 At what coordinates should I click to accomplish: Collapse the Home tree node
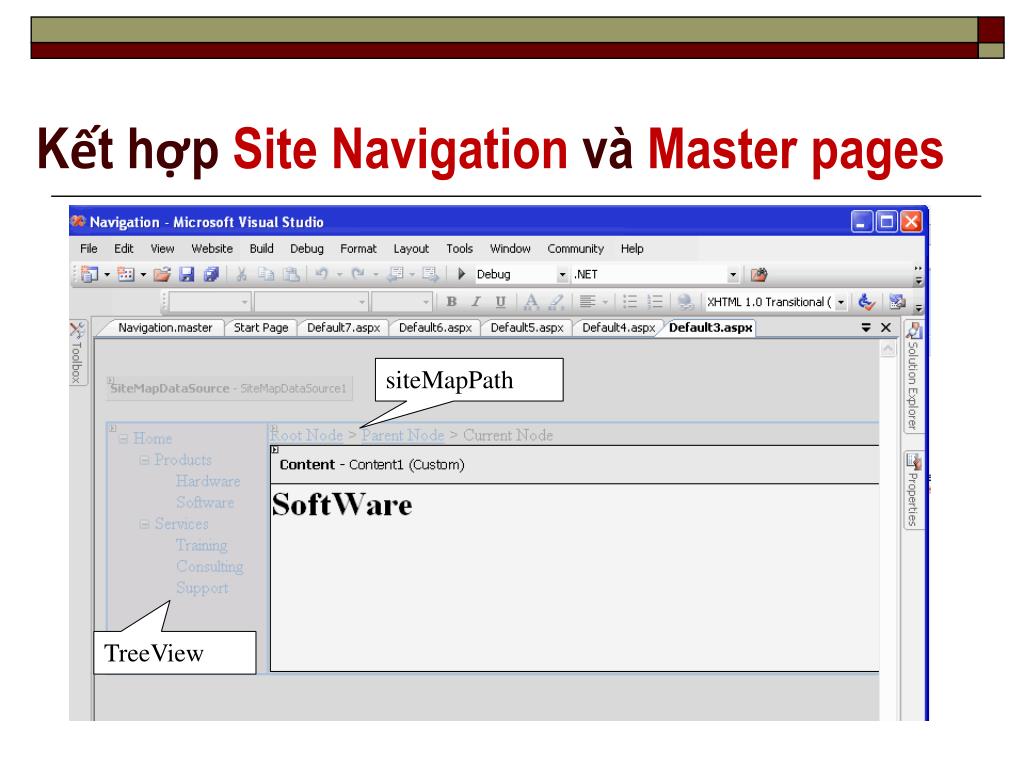[123, 439]
